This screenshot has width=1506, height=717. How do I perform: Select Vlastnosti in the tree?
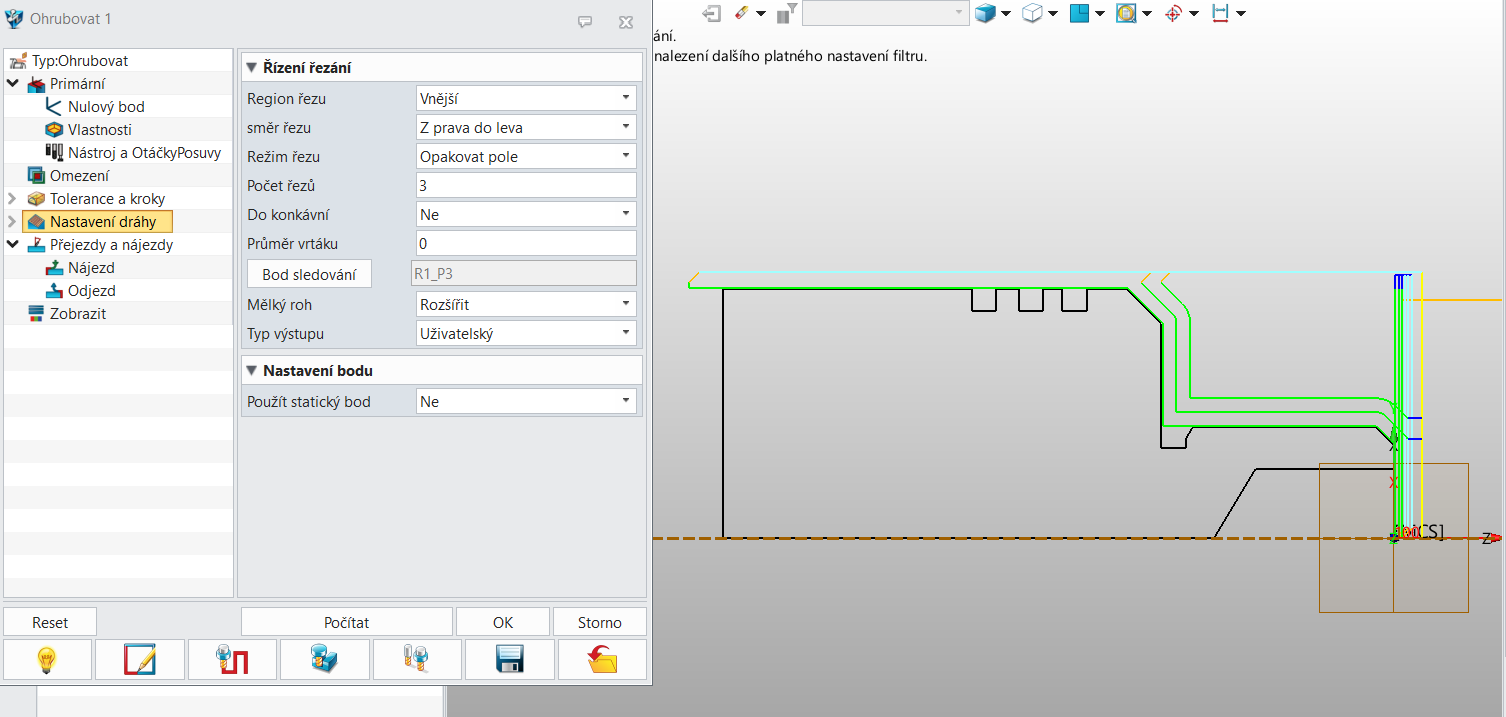click(99, 129)
